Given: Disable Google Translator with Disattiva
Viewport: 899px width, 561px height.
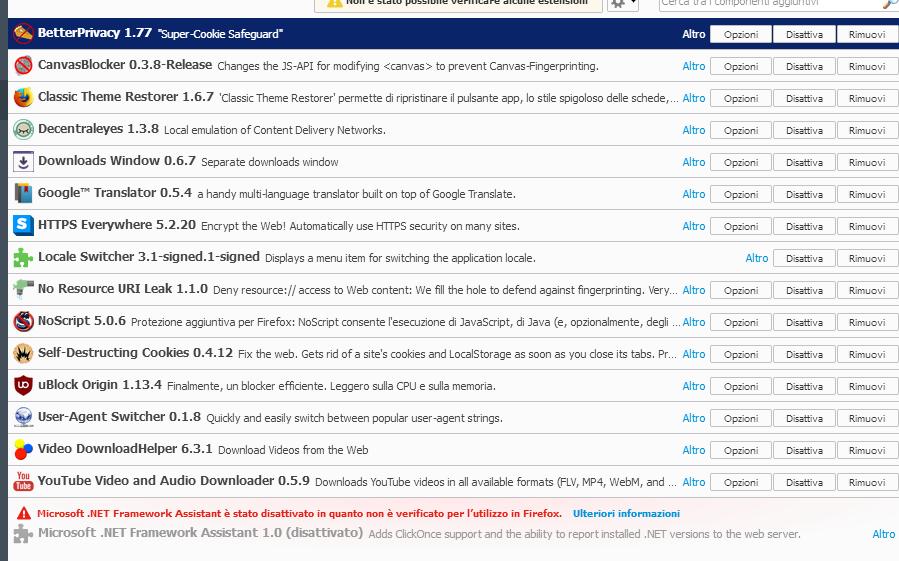Looking at the screenshot, I should point(804,194).
